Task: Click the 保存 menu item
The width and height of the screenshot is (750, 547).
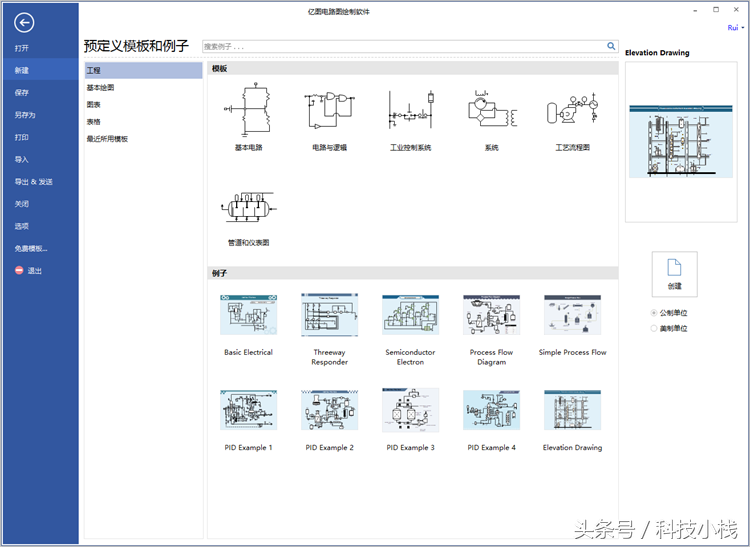Action: [39, 92]
